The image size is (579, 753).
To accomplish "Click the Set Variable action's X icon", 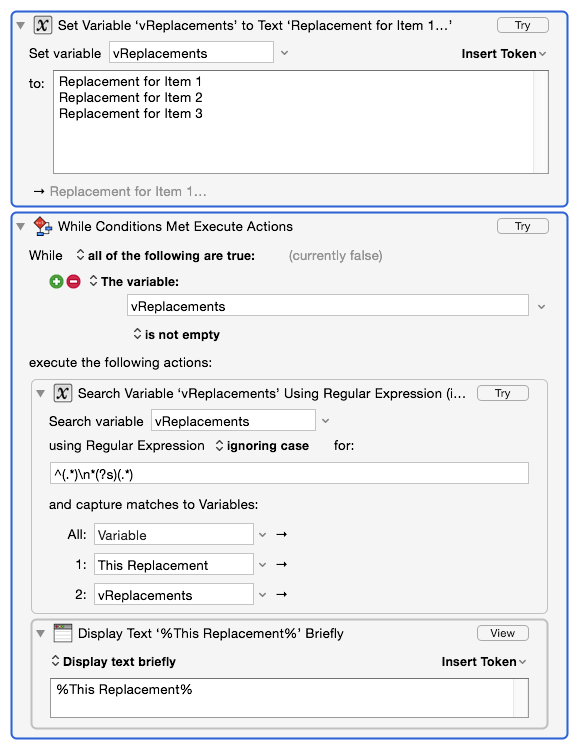I will click(x=42, y=25).
